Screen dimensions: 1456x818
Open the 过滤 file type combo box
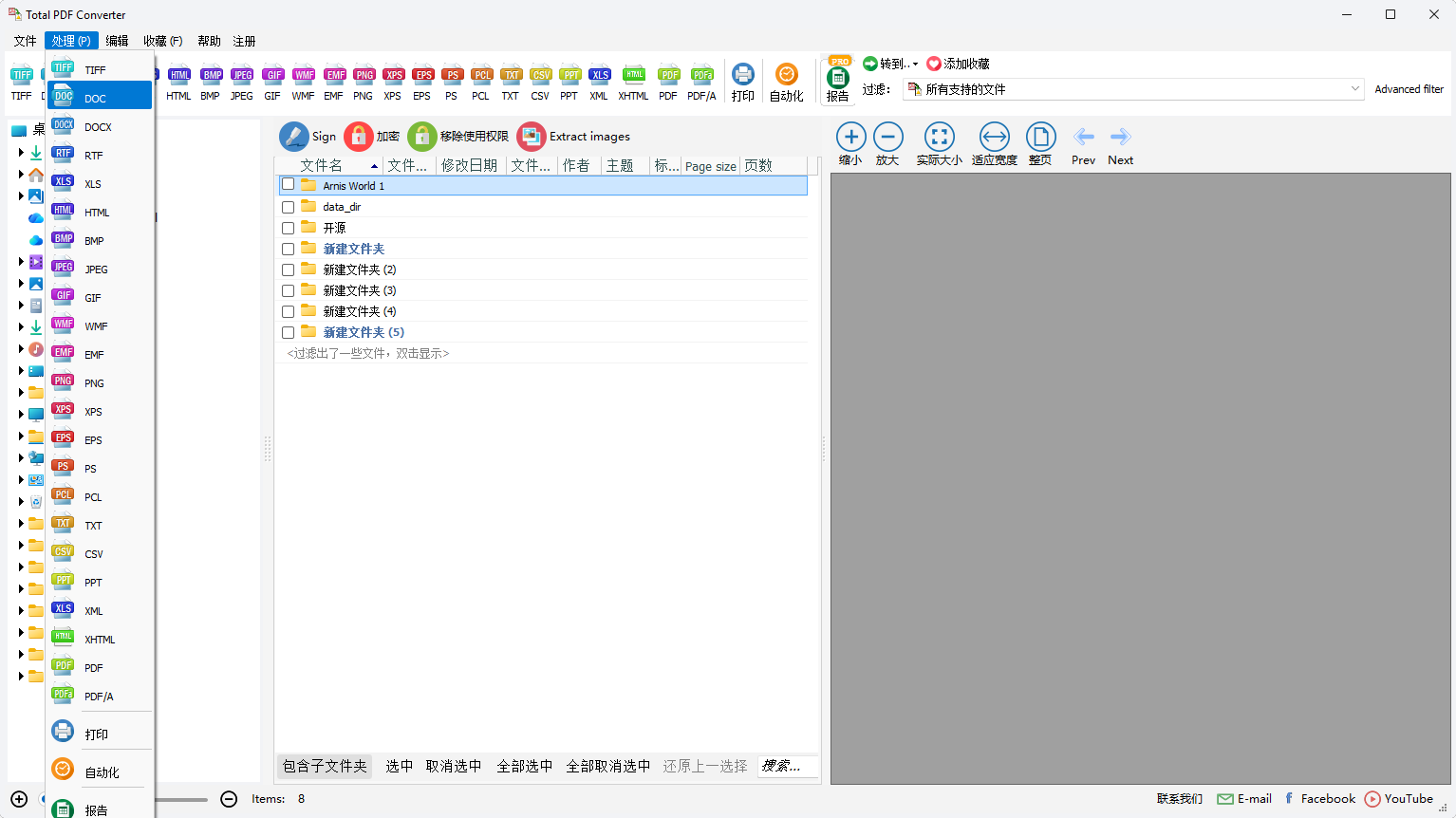pos(1133,89)
